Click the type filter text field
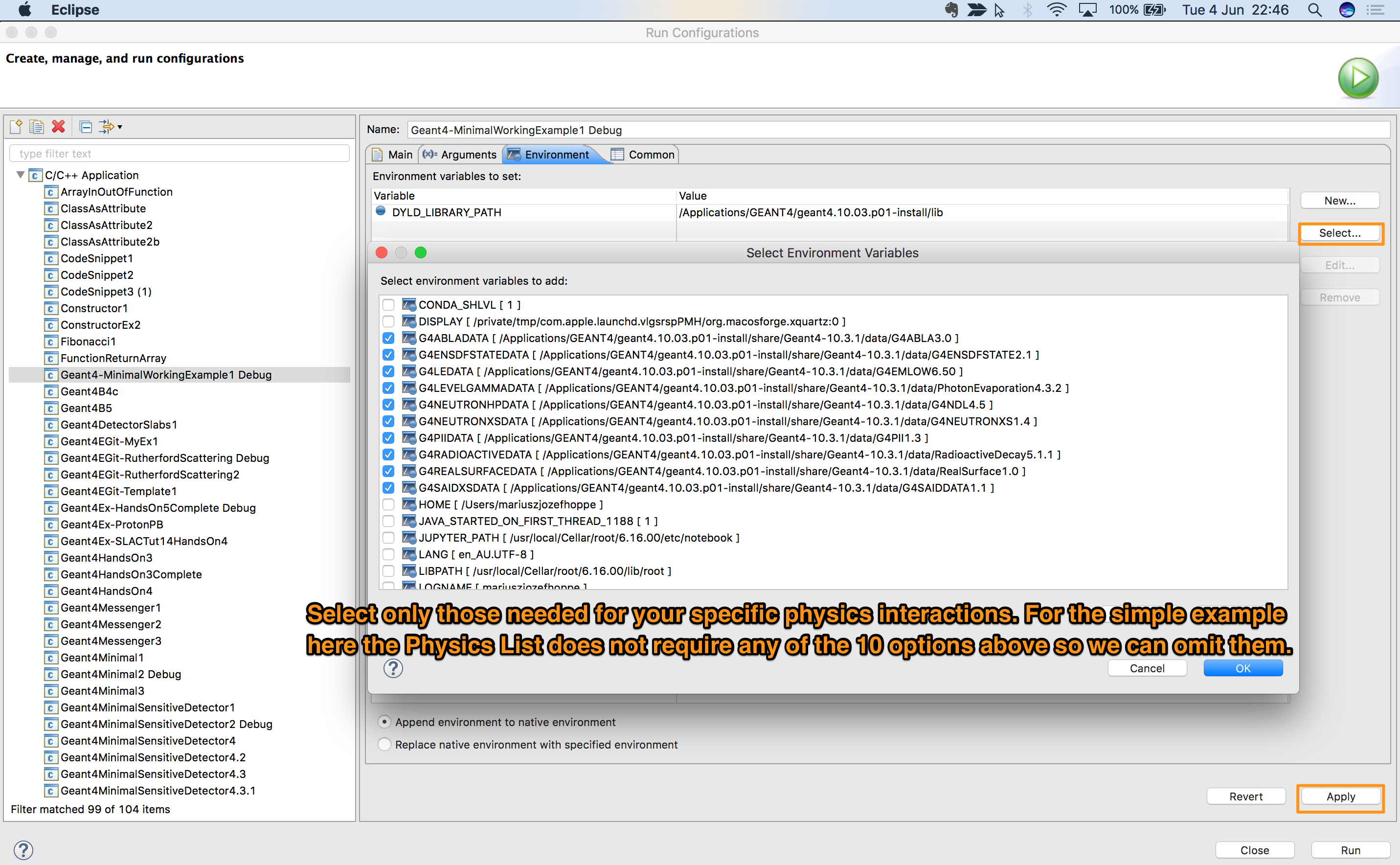The width and height of the screenshot is (1400, 865). click(x=180, y=153)
